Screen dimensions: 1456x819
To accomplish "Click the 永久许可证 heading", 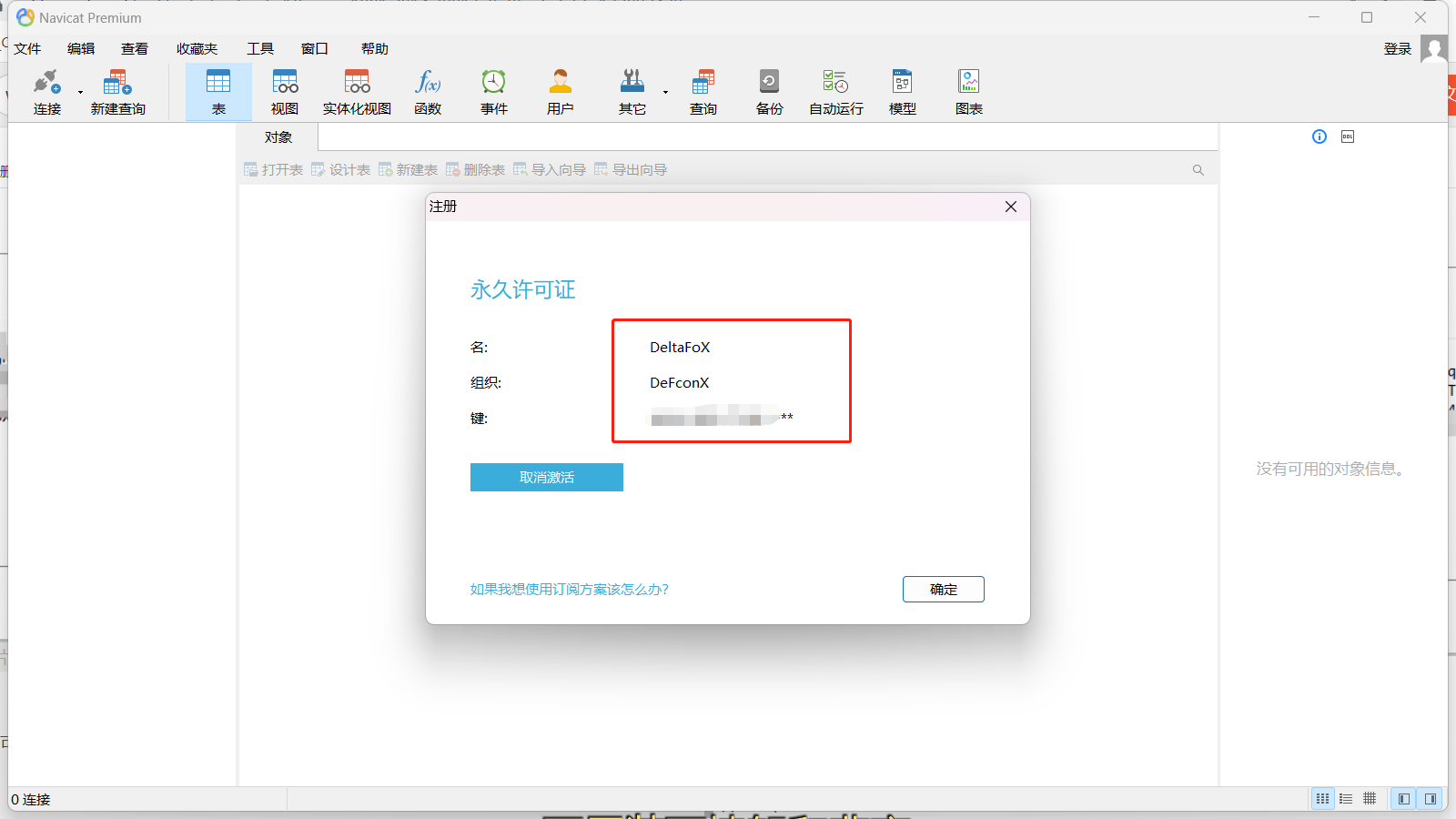I will (523, 290).
